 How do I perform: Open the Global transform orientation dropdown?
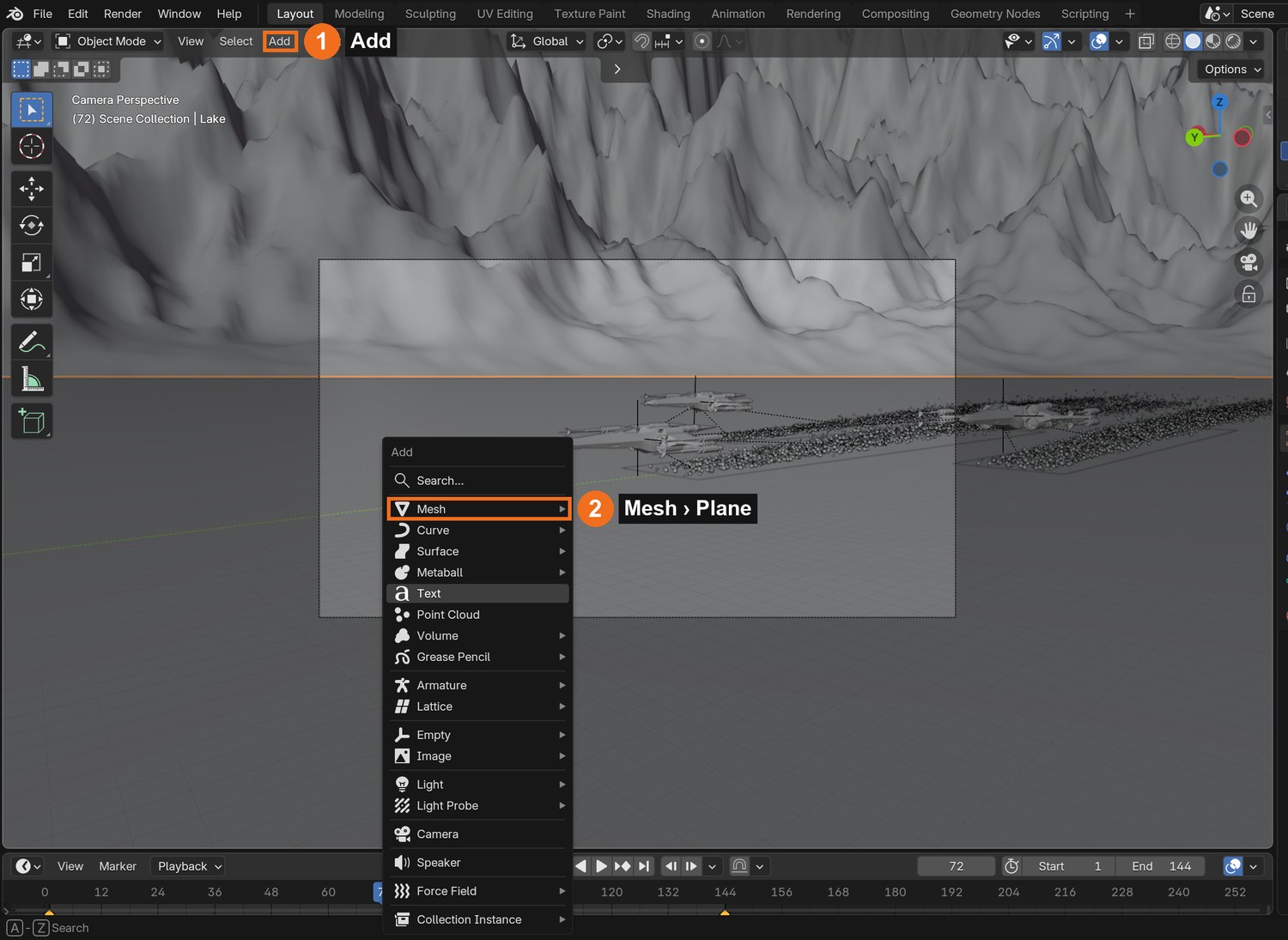(547, 41)
